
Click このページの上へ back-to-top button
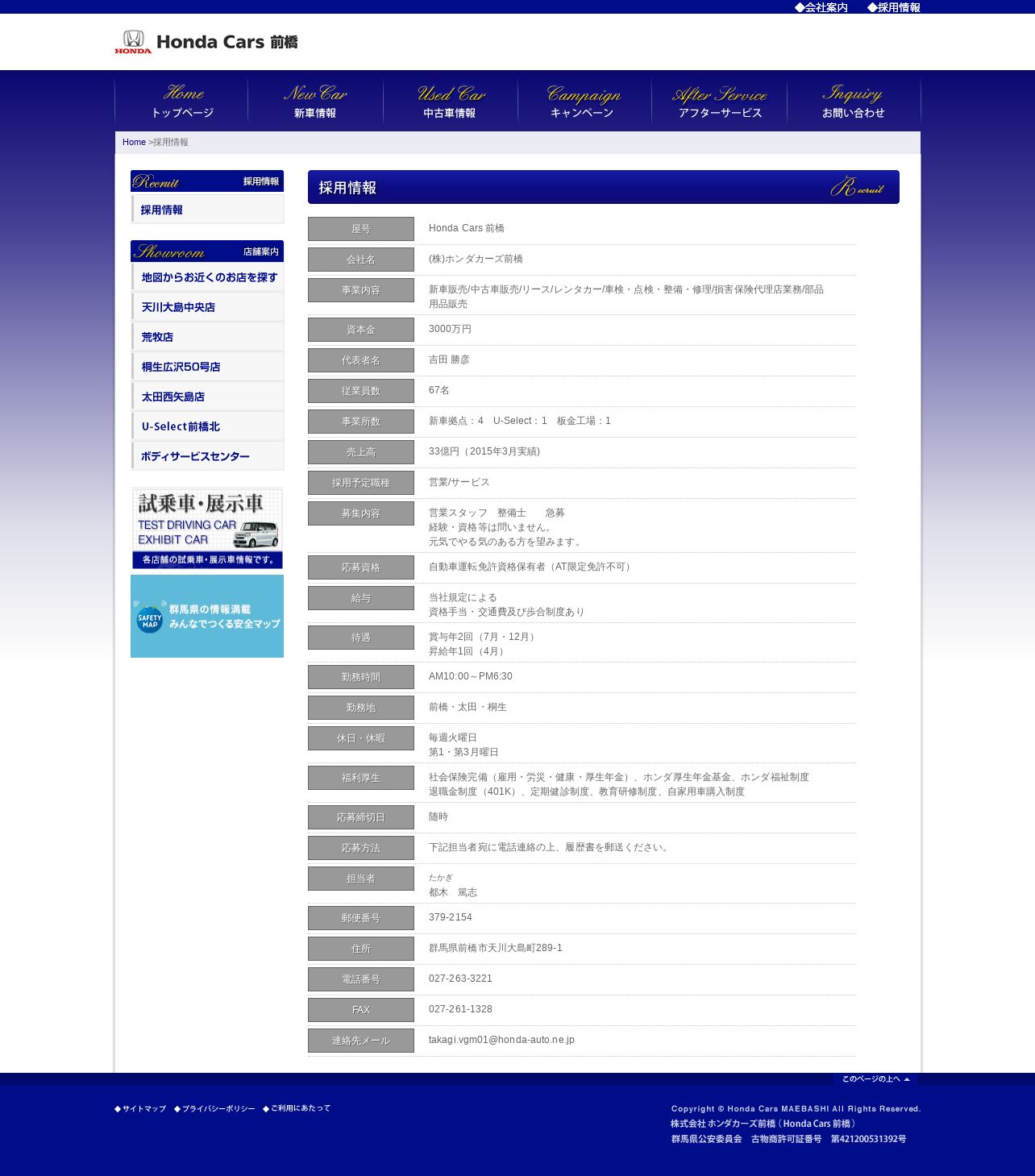tap(876, 1078)
